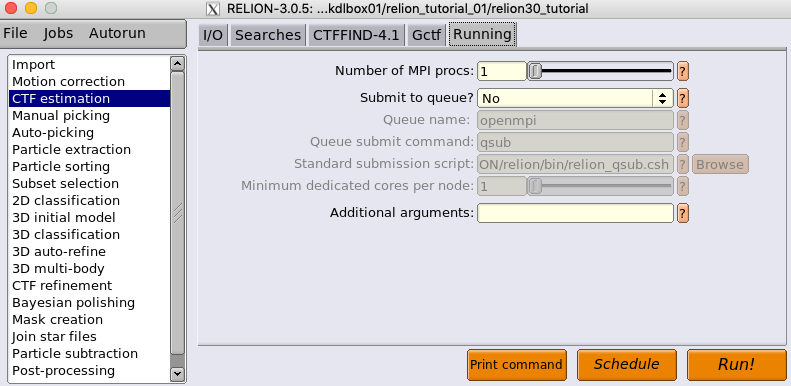Viewport: 791px width, 386px height.
Task: Select the Running tab
Action: (x=482, y=34)
